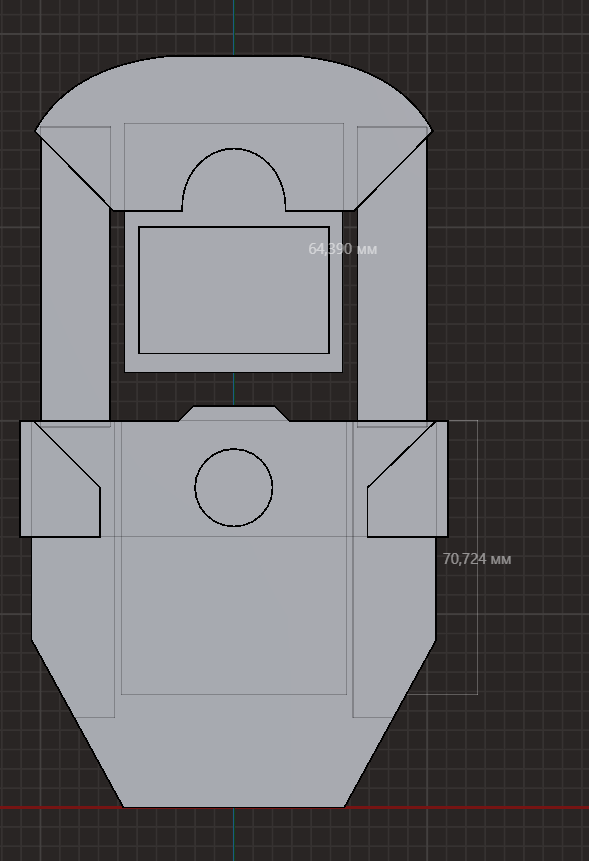Click the circle in the lower body

coord(233,487)
